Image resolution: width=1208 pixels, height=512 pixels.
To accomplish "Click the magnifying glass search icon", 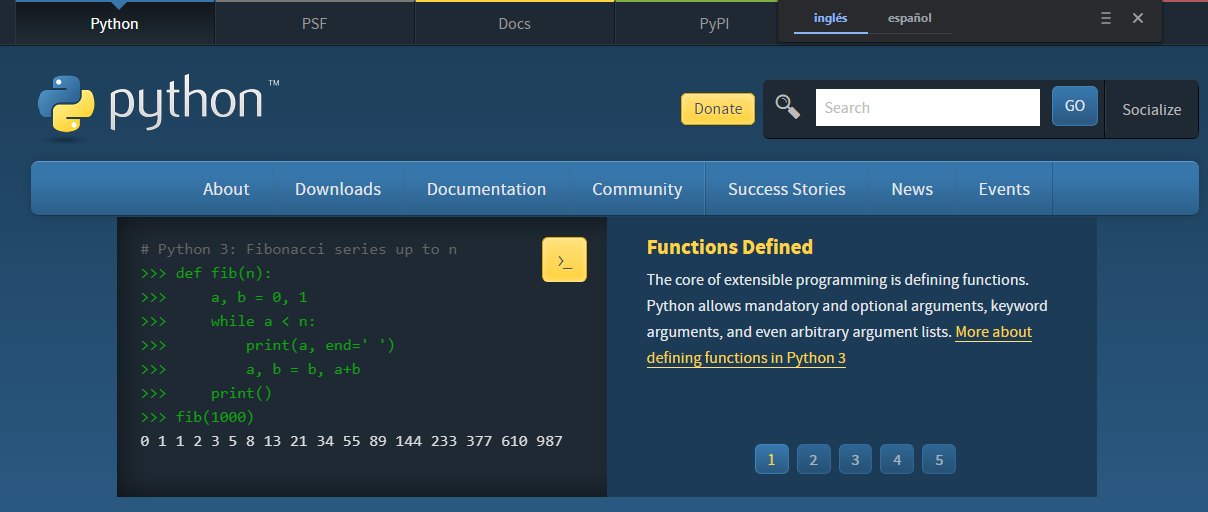I will pos(788,107).
